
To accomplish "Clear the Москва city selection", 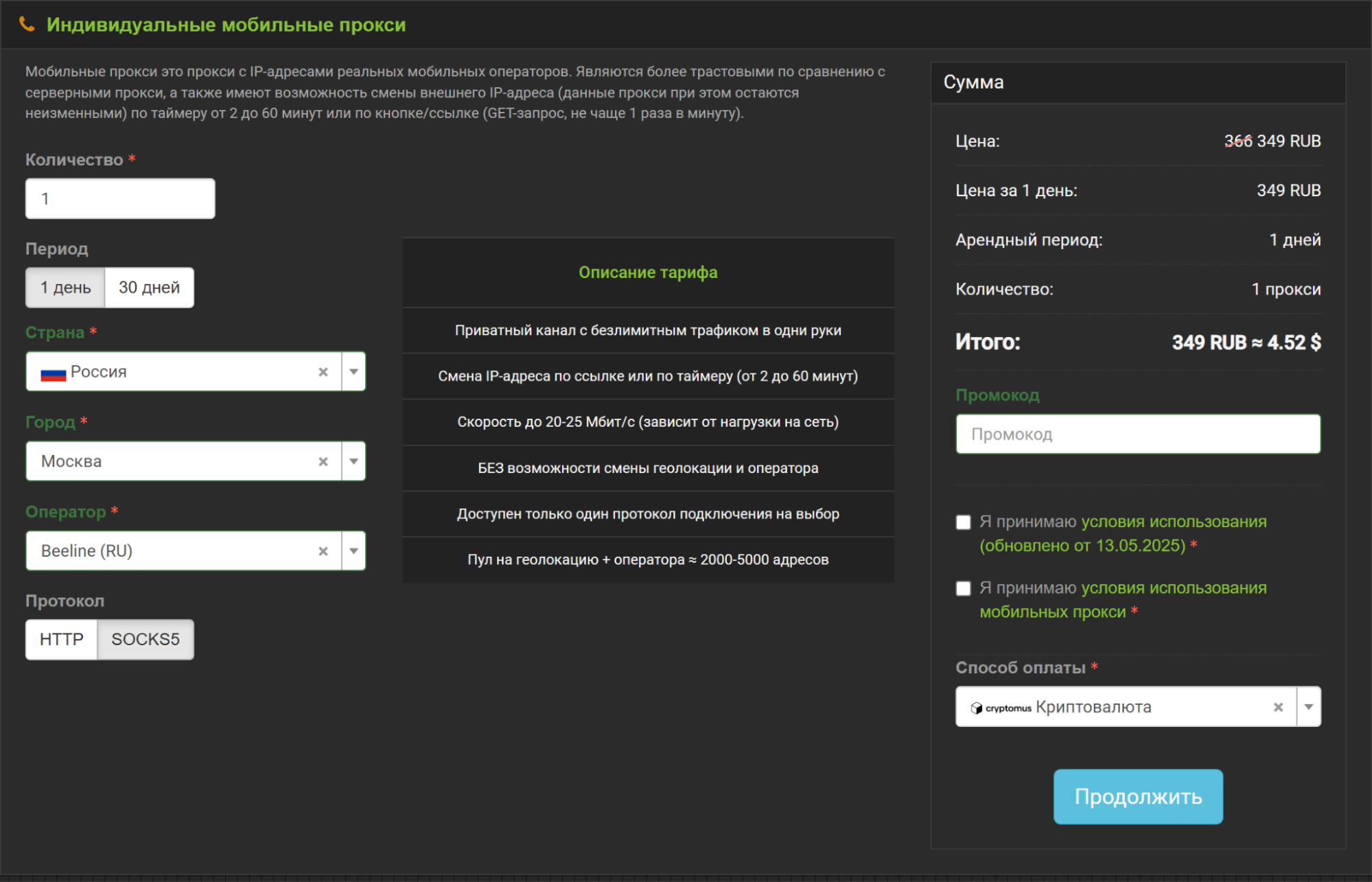I will 323,462.
